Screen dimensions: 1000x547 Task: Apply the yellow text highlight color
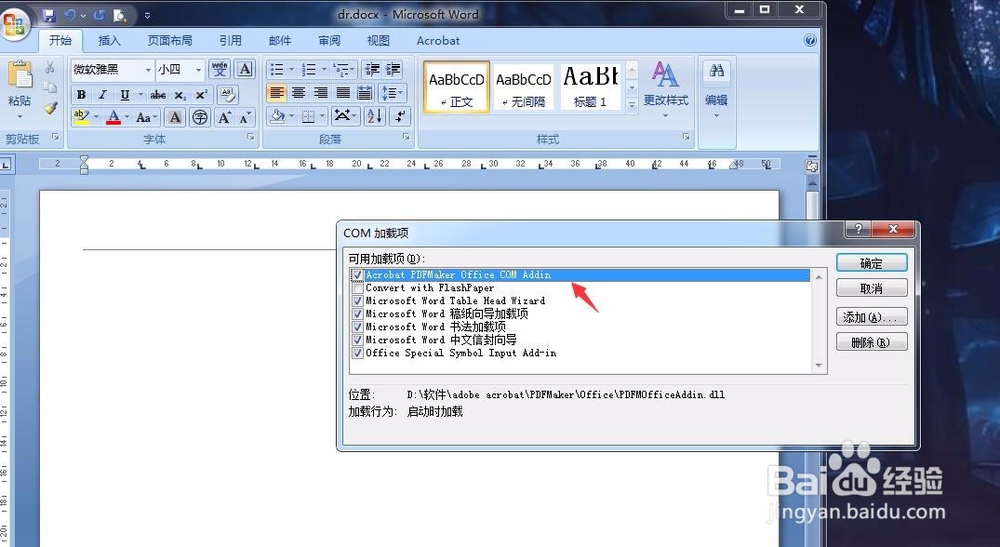point(81,117)
